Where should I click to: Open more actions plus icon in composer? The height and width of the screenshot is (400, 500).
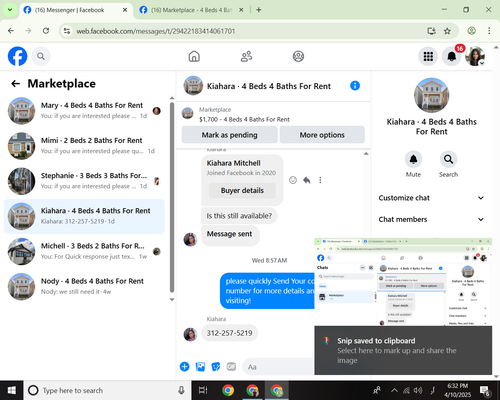(184, 367)
